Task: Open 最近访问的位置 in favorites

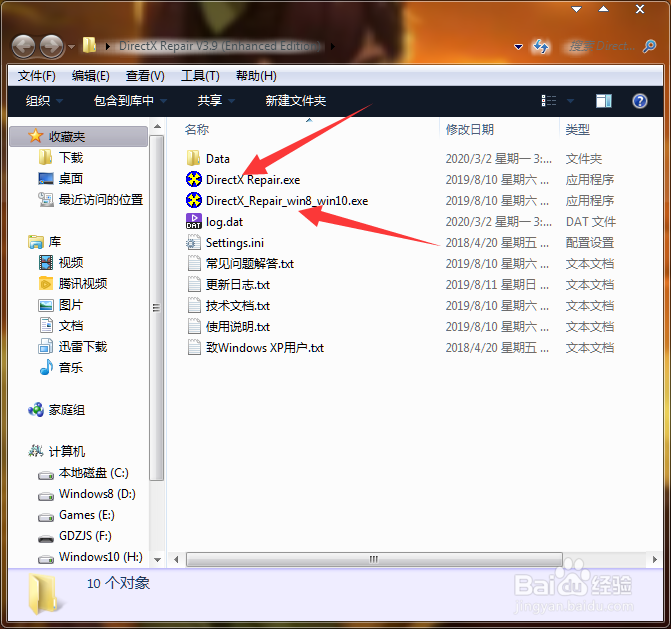Action: 101,199
